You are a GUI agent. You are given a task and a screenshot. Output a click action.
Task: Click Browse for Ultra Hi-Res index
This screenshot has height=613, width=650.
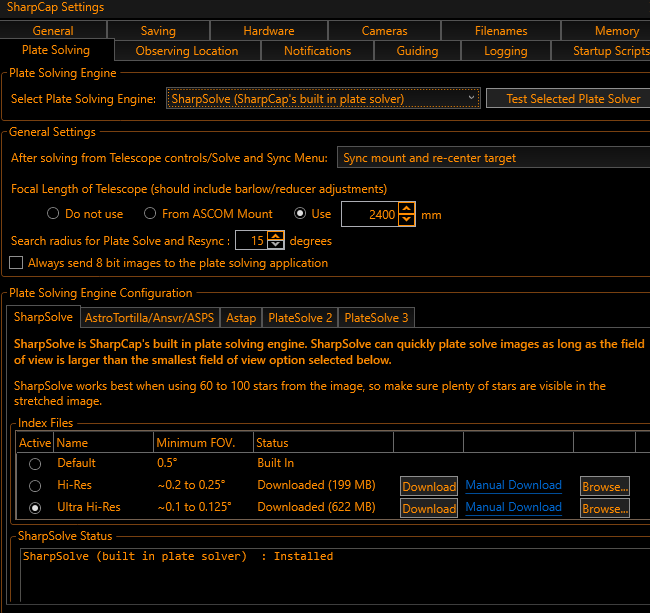605,508
